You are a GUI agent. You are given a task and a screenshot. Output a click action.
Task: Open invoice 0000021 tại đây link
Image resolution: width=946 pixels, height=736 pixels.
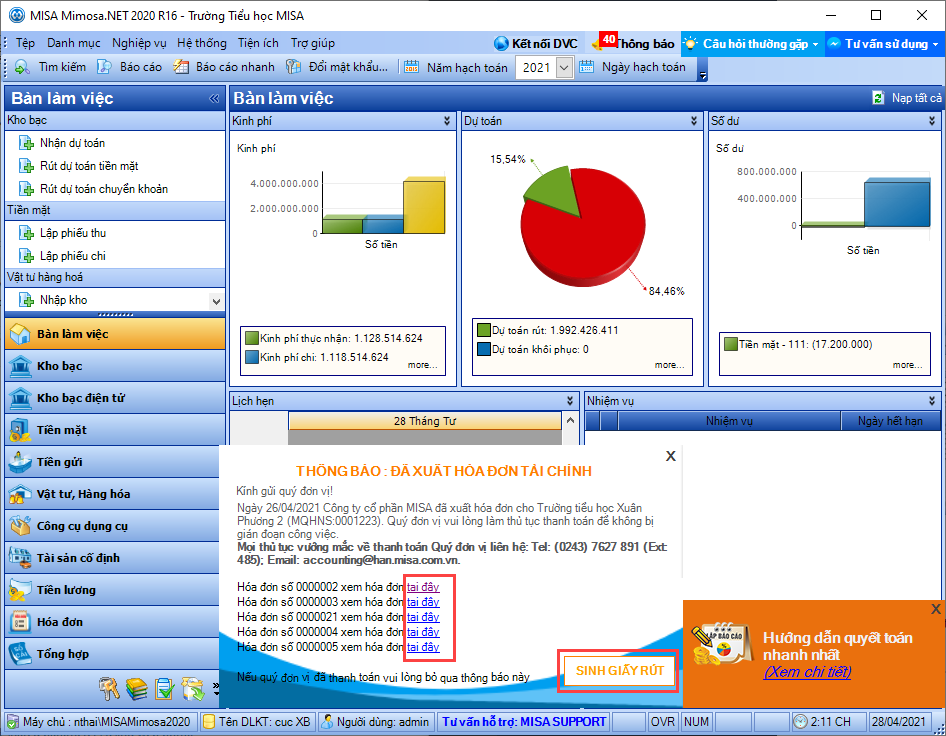423,617
